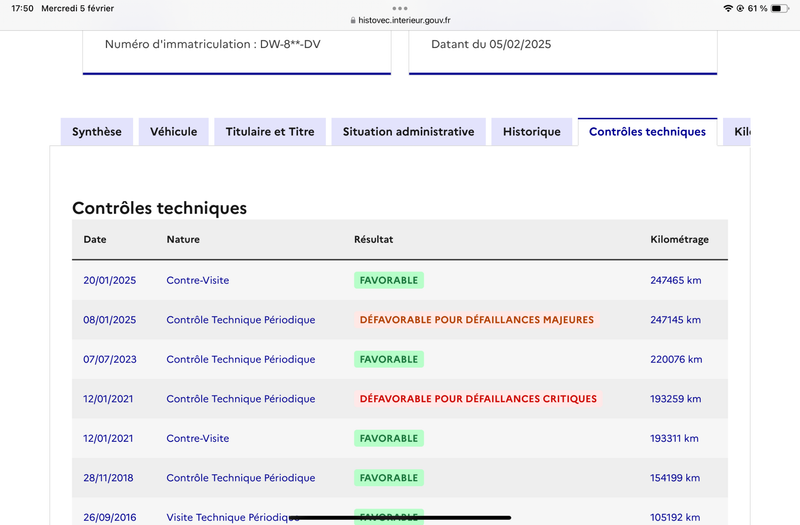
Task: Select the Situation administrative tab
Action: coord(409,132)
